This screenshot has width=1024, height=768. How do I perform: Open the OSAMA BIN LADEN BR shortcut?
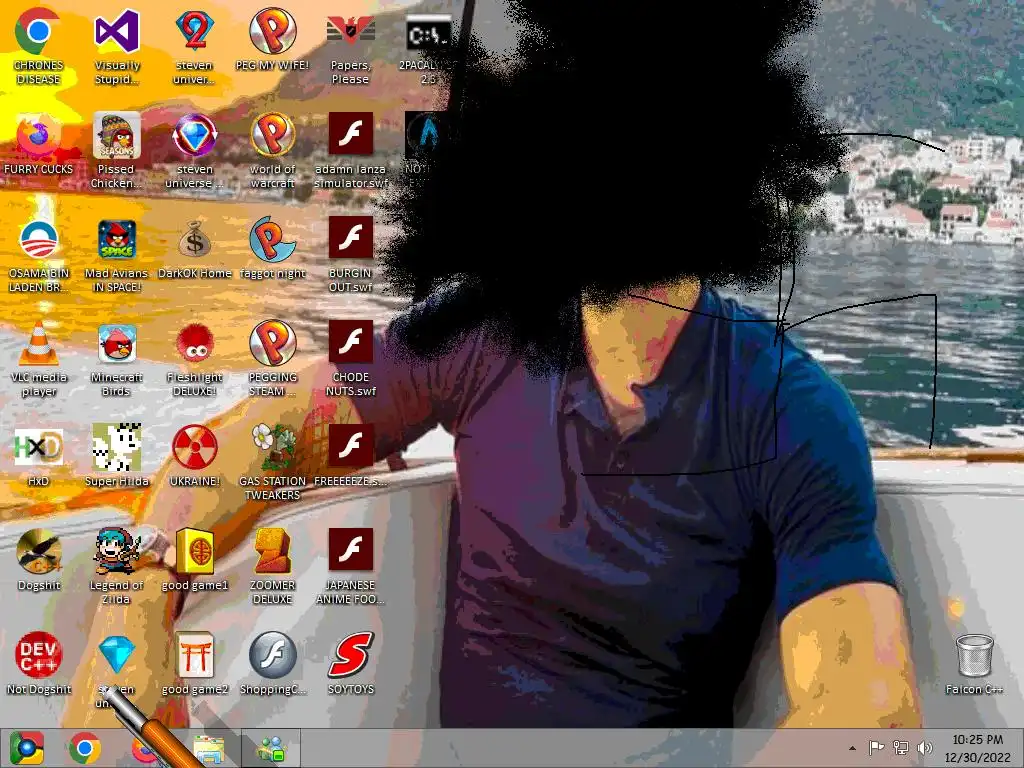[38, 240]
